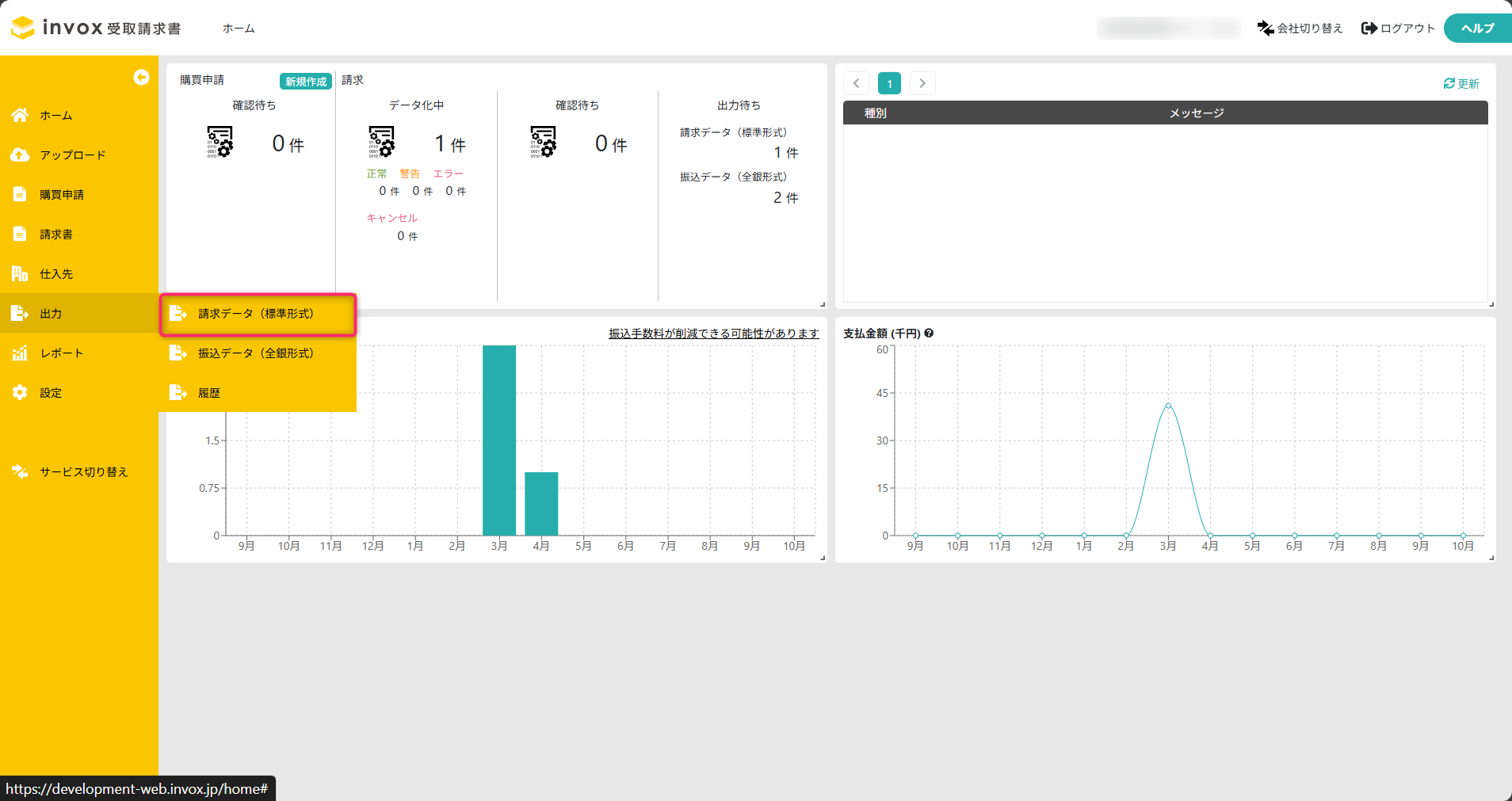Open the アップロード cloud icon

[x=20, y=154]
